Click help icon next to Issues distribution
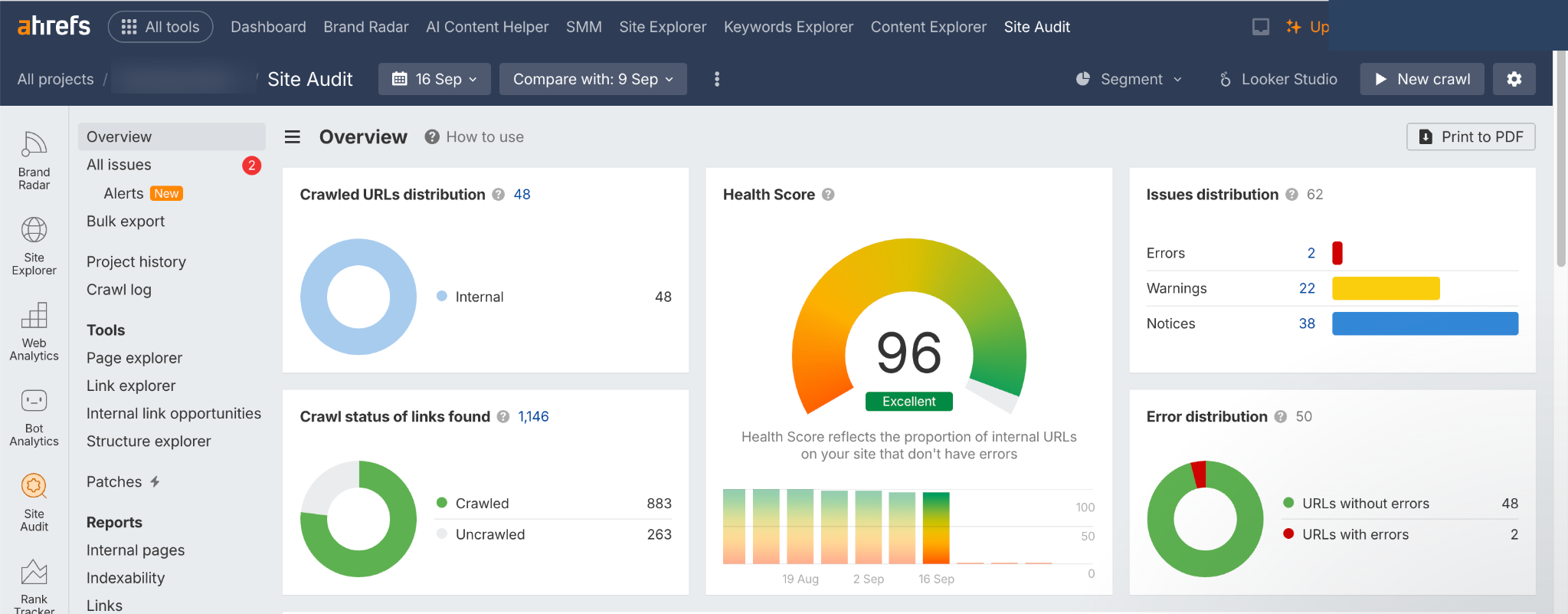Screen dimensions: 1568x614 [x=1291, y=195]
